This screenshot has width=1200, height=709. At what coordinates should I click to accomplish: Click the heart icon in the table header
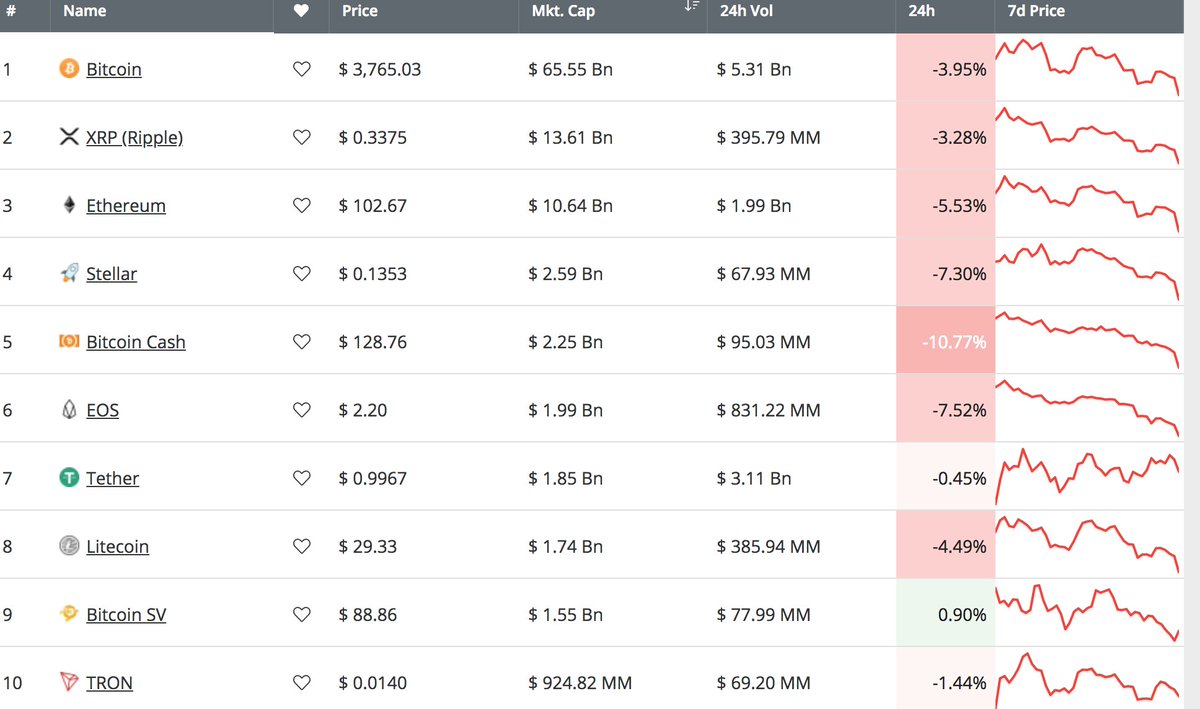click(301, 11)
